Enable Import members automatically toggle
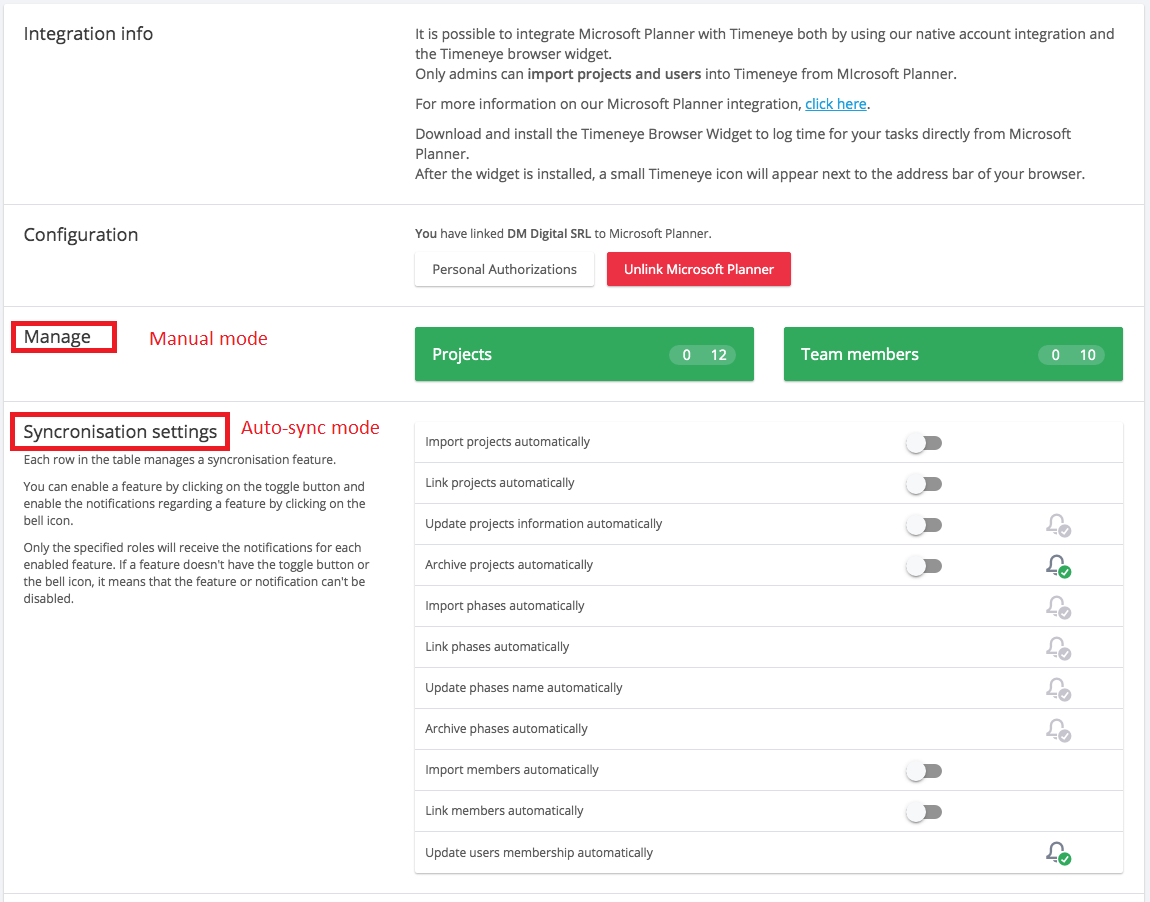Screen dimensions: 1150x902 [923, 771]
